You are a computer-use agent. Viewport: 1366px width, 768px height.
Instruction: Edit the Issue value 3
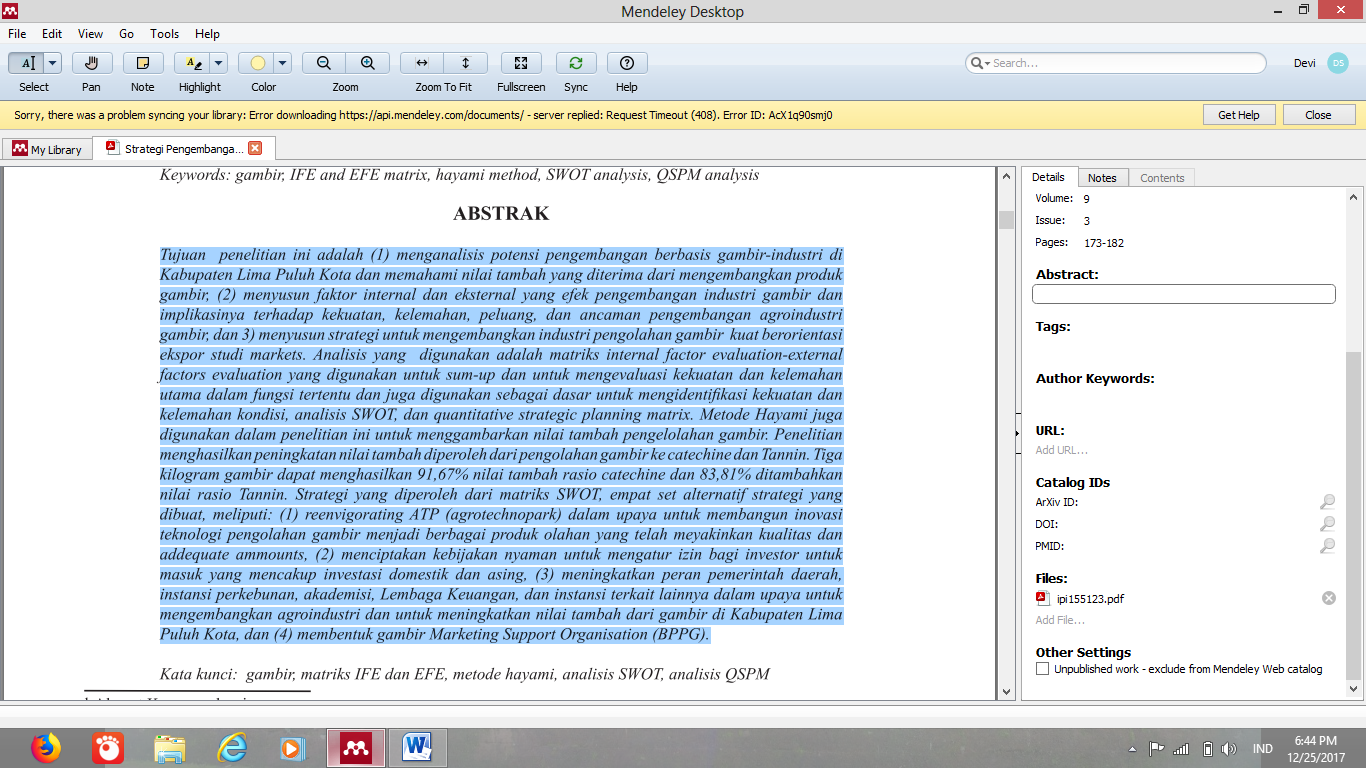(x=1087, y=221)
